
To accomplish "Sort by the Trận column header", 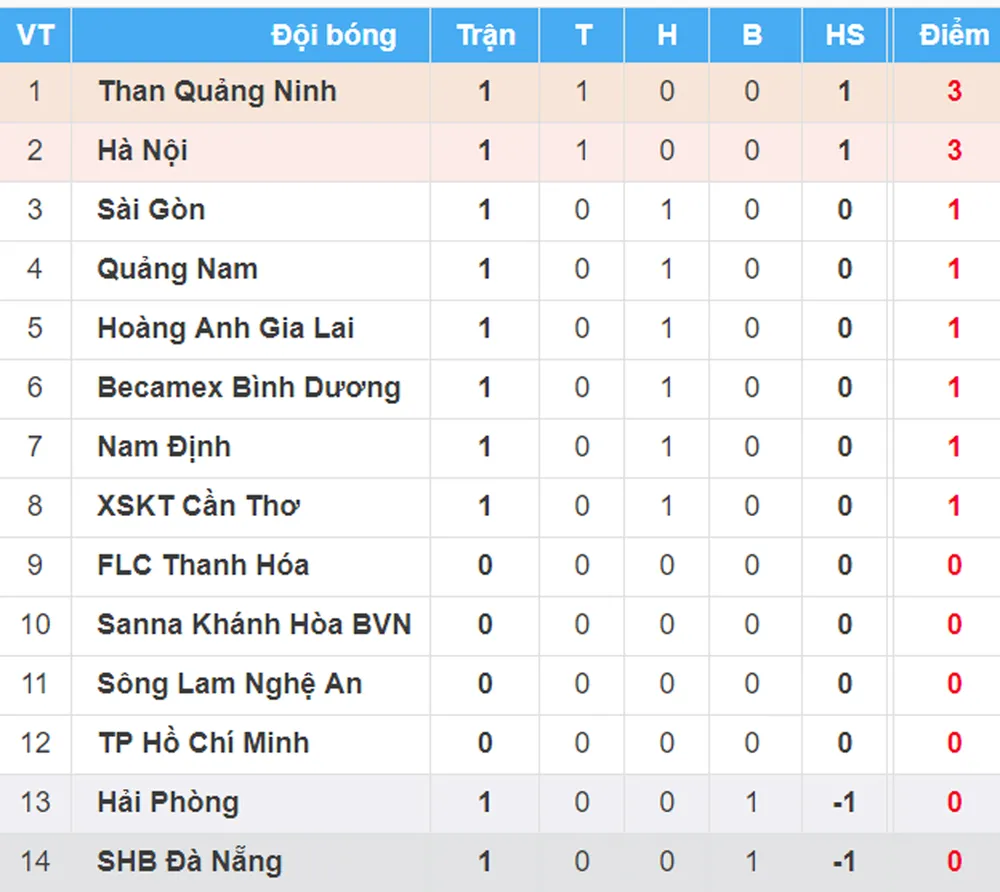I will click(486, 36).
